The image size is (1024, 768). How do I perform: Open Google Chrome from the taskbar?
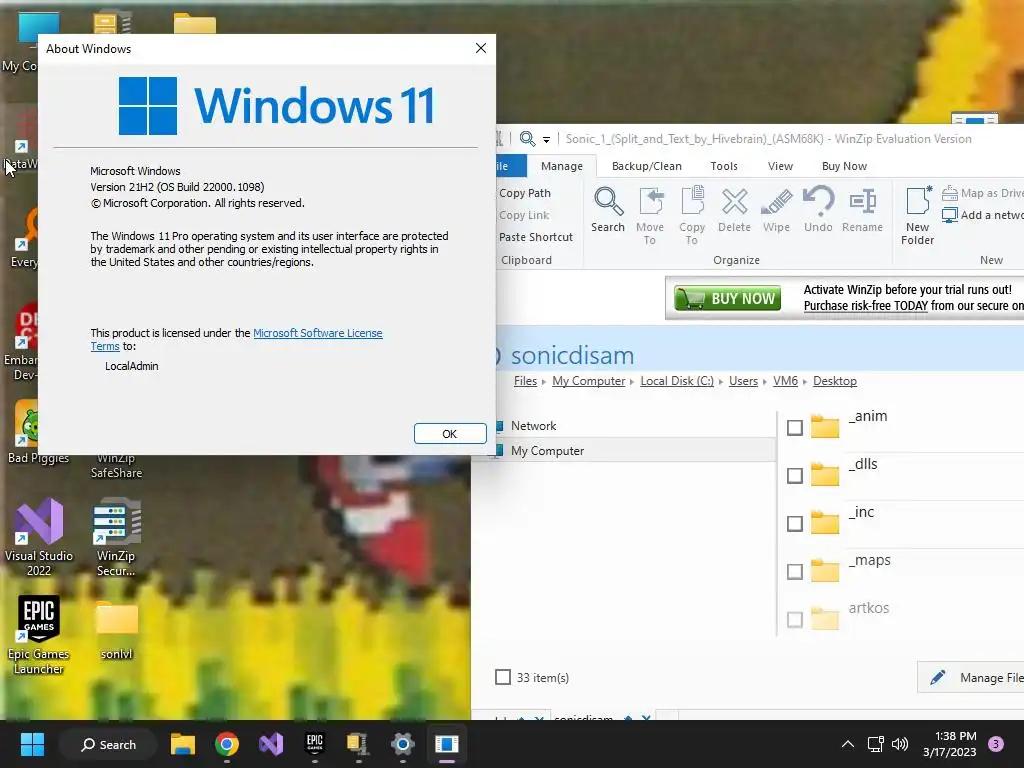(x=227, y=744)
